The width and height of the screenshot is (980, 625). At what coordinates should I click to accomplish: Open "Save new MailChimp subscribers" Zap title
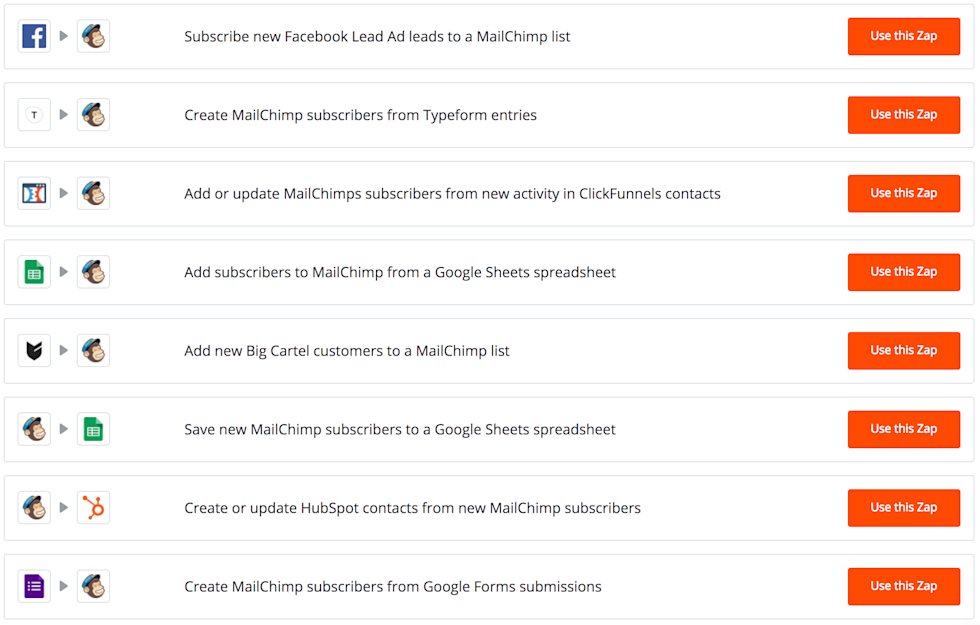(400, 429)
